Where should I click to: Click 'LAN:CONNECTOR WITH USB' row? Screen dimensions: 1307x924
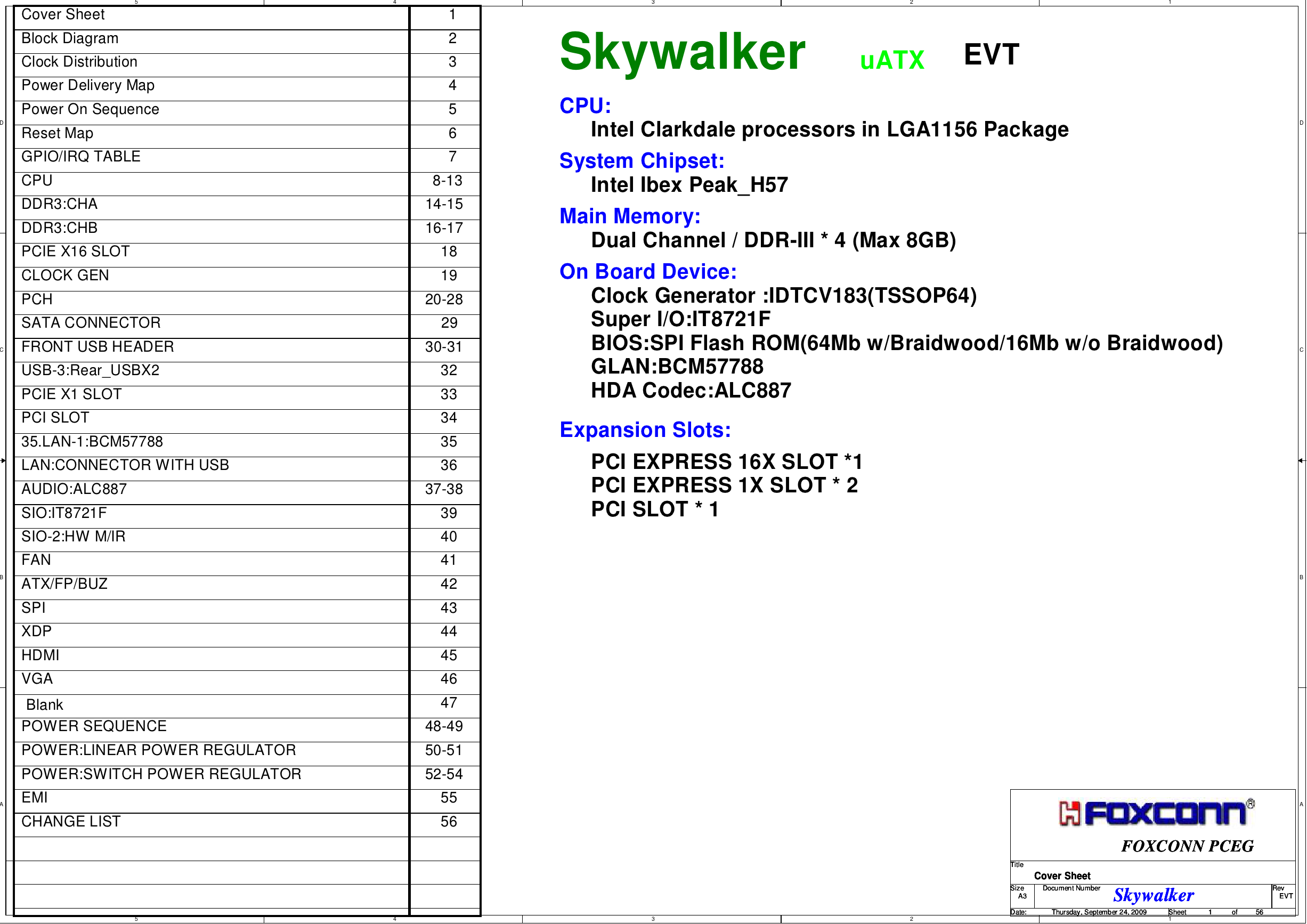[x=247, y=469]
